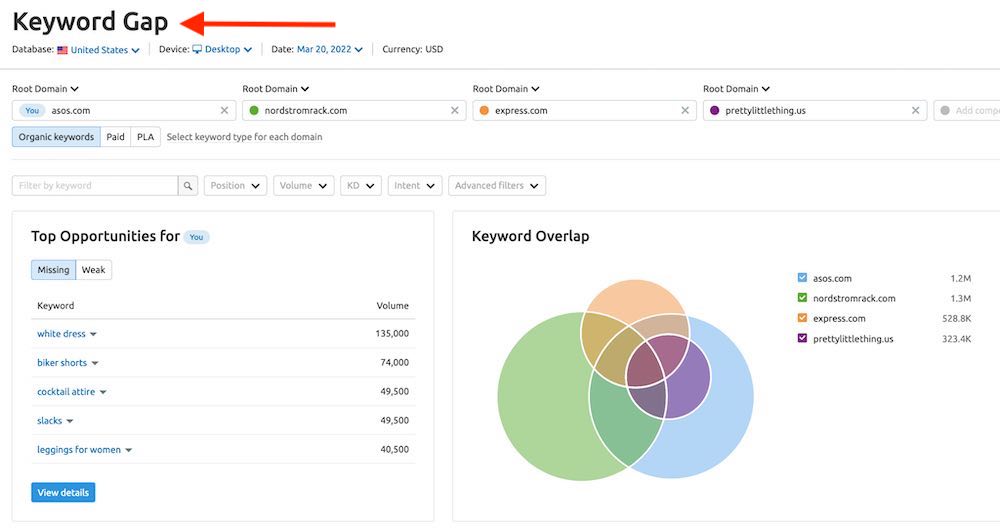Open the biker shorts keyword link
The image size is (1000, 531).
[x=62, y=363]
